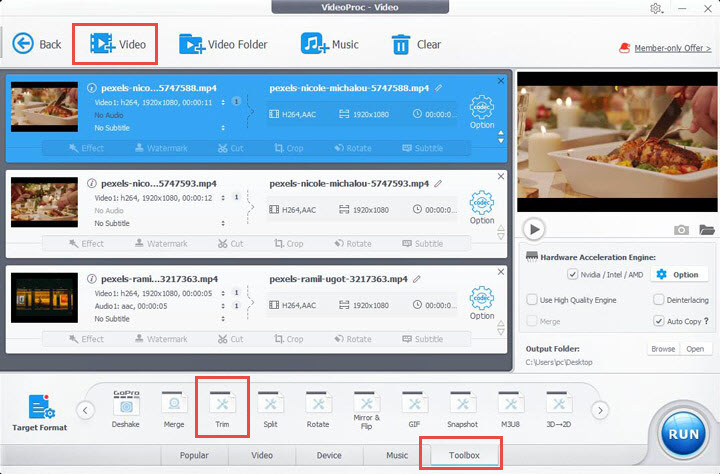The width and height of the screenshot is (720, 474).
Task: Expand video track selector for 5747593.mp4
Action: point(223,198)
